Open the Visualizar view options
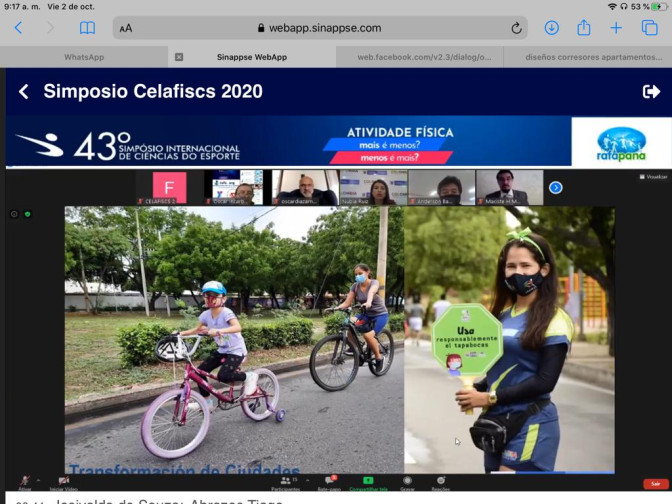Screen dimensions: 672x504 click(655, 176)
